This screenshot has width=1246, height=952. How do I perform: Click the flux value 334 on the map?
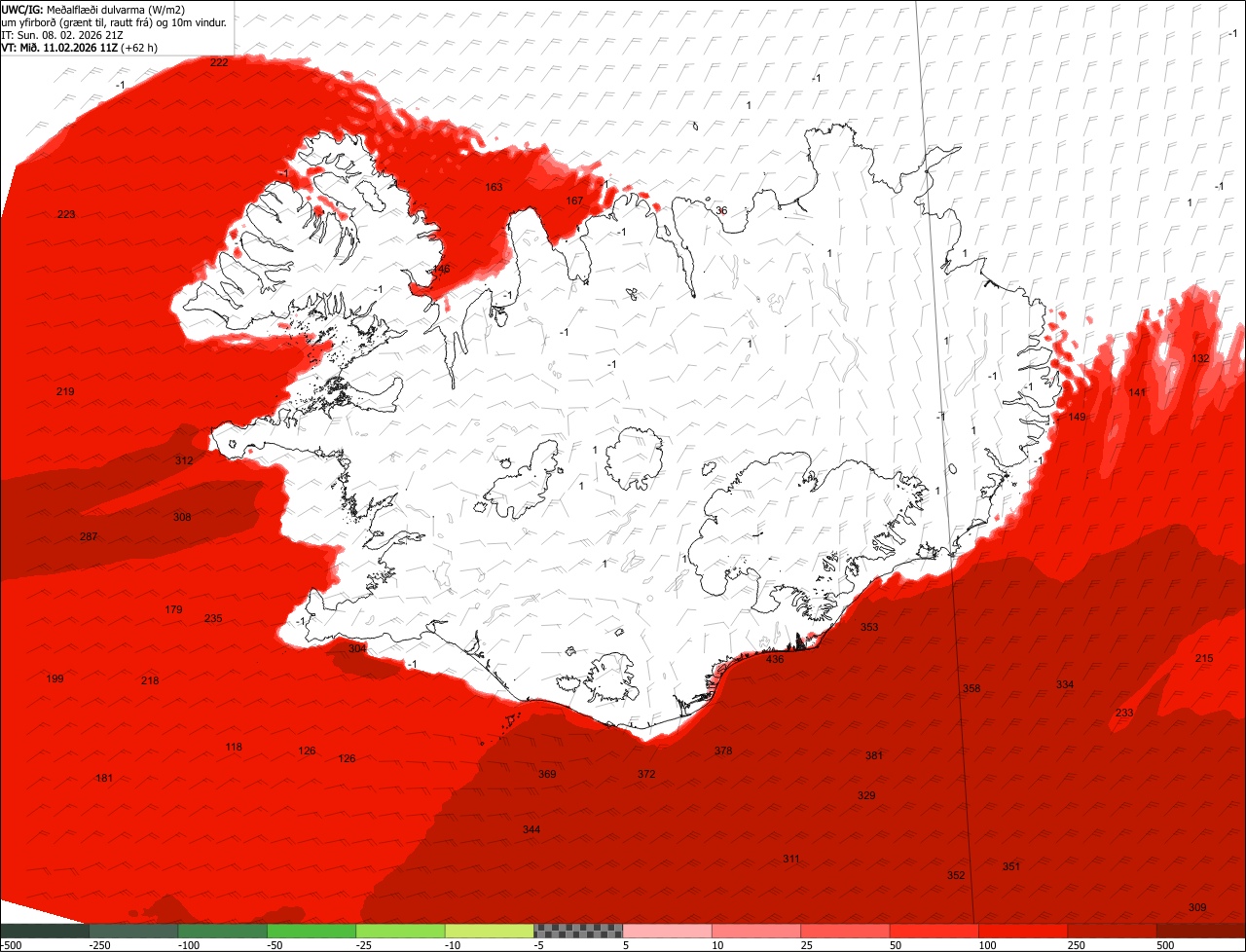[1065, 684]
